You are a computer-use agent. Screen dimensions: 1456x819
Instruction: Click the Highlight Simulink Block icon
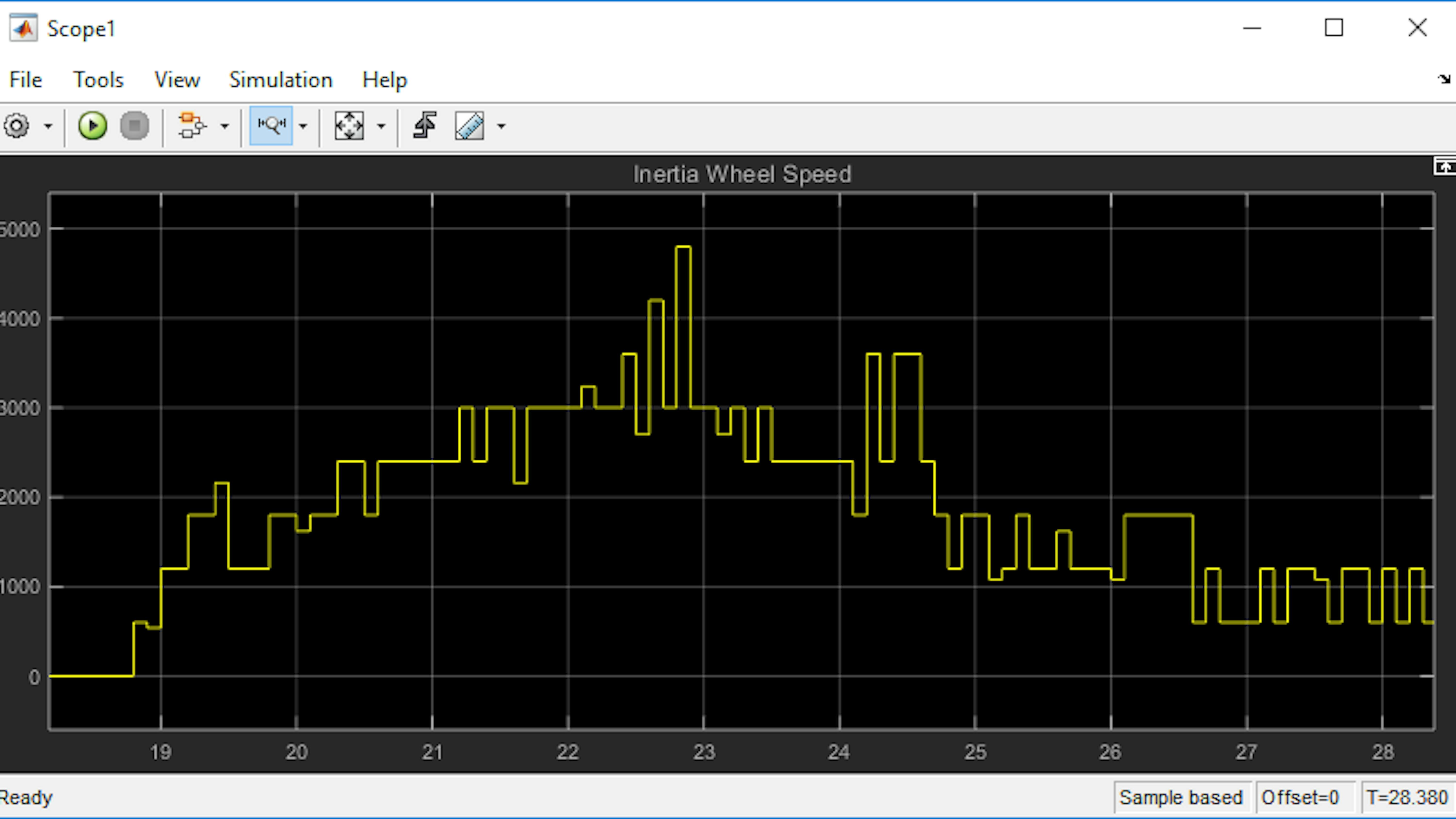pyautogui.click(x=192, y=125)
